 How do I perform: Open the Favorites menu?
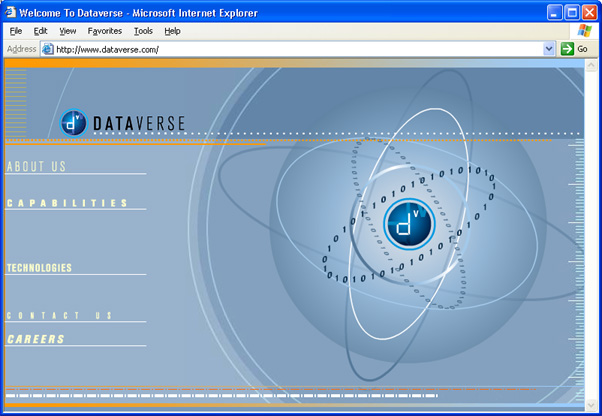point(104,31)
